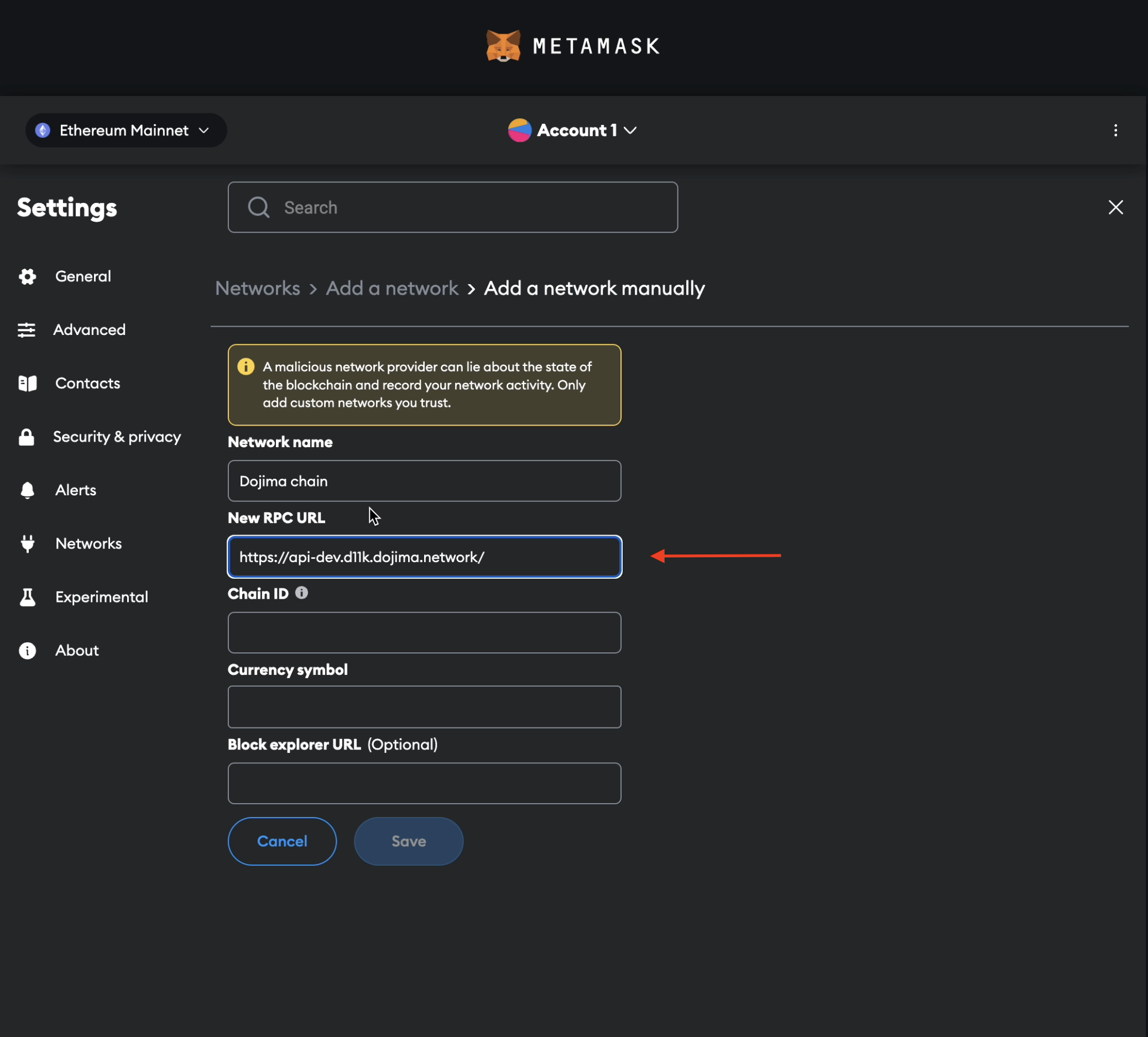Click the Ethereum diamond network icon
The image size is (1148, 1037).
point(43,130)
